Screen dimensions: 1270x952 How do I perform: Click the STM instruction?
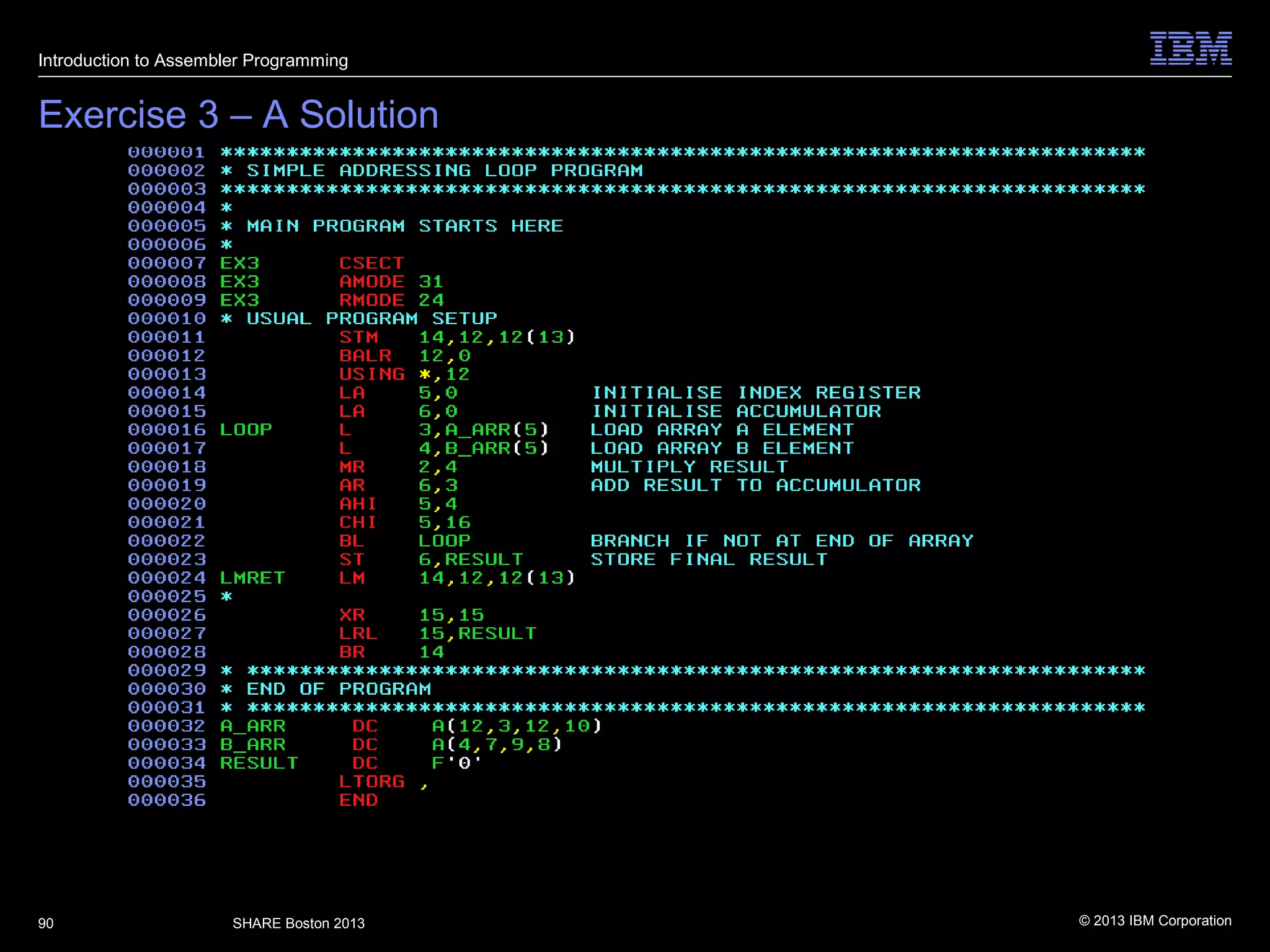point(358,337)
